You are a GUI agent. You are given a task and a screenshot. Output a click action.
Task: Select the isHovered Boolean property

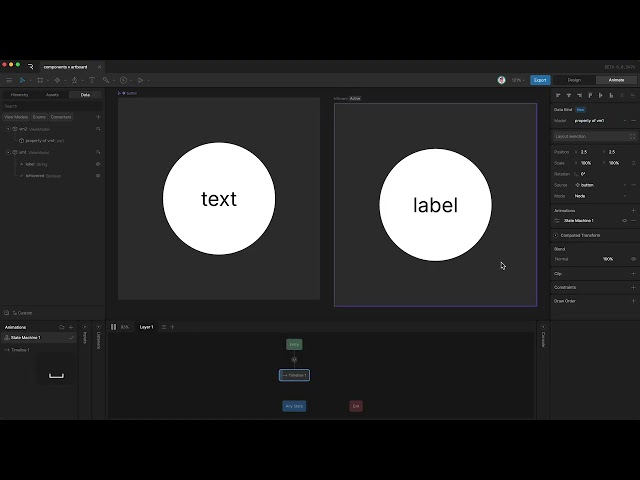pyautogui.click(x=40, y=176)
